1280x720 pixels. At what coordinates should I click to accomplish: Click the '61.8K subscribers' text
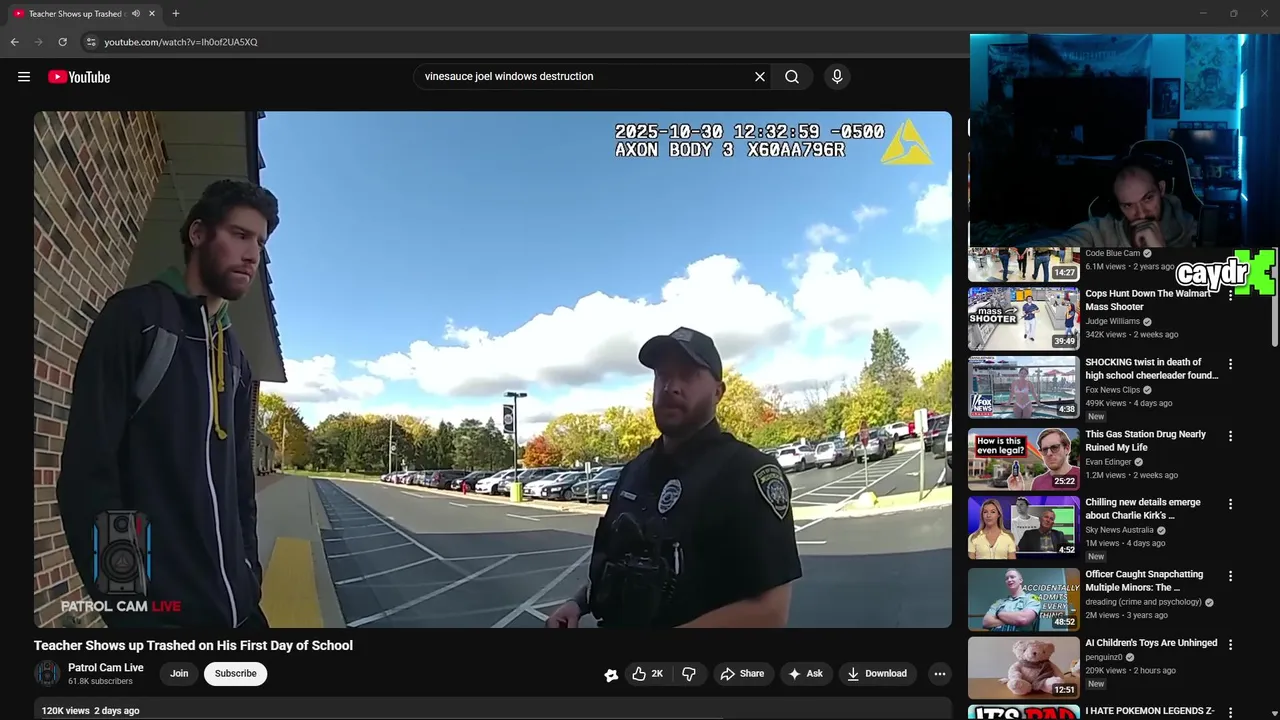(100, 682)
